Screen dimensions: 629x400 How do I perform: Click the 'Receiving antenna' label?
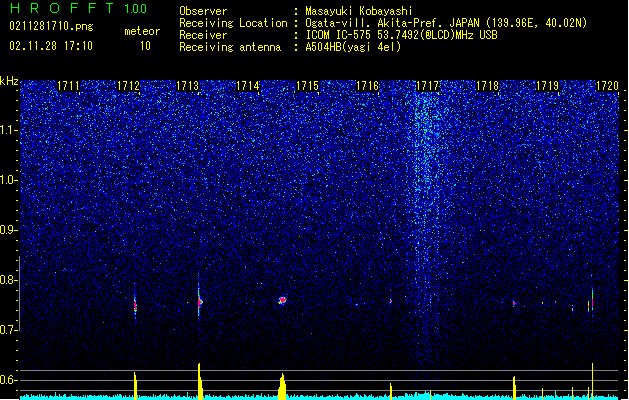230,47
